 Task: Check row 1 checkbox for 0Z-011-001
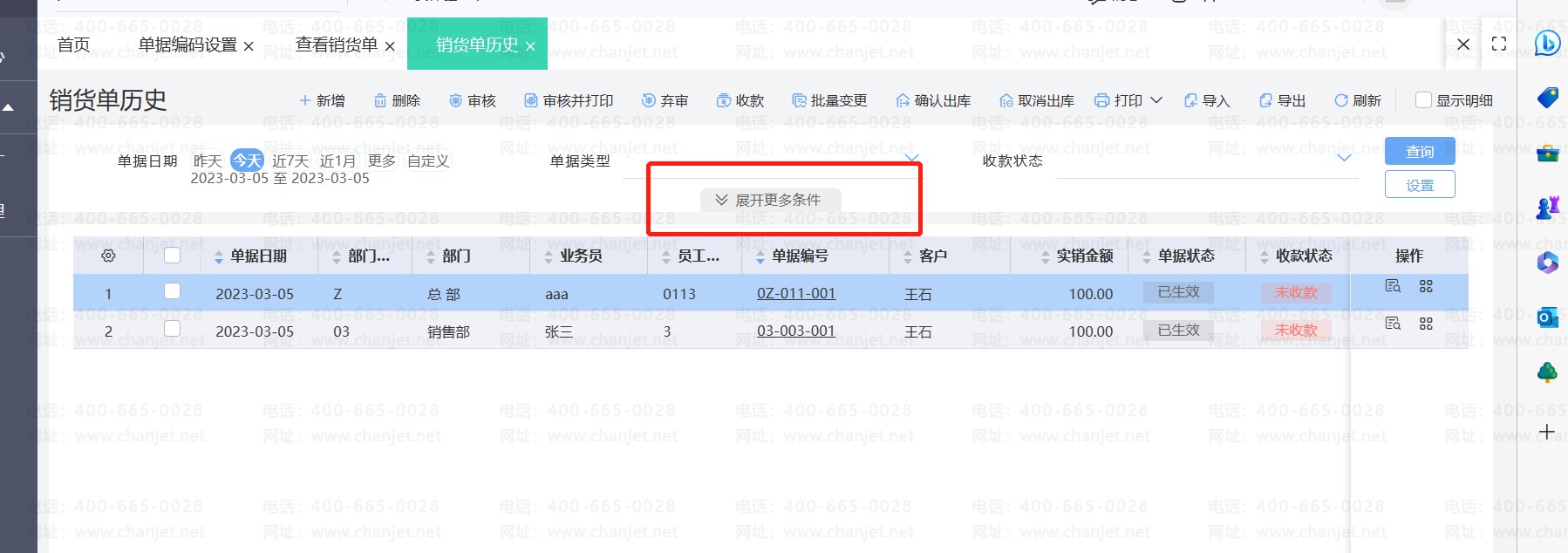tap(172, 291)
